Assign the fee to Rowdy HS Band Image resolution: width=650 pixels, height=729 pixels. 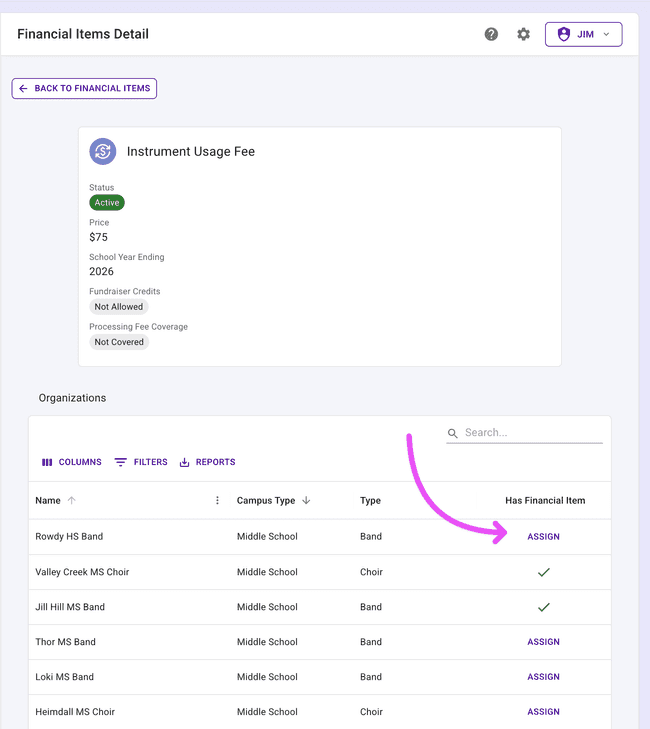(x=543, y=537)
